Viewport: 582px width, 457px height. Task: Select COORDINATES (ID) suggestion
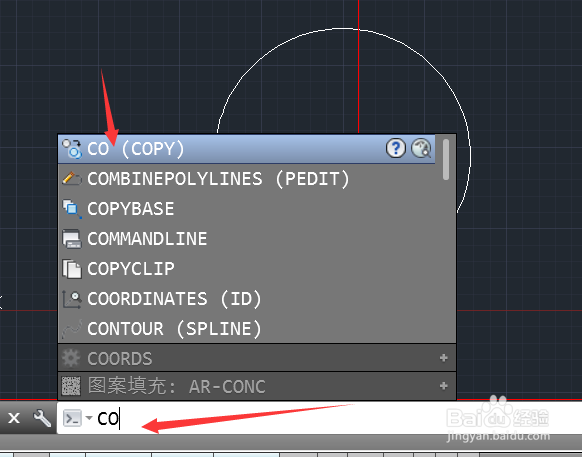(x=246, y=299)
